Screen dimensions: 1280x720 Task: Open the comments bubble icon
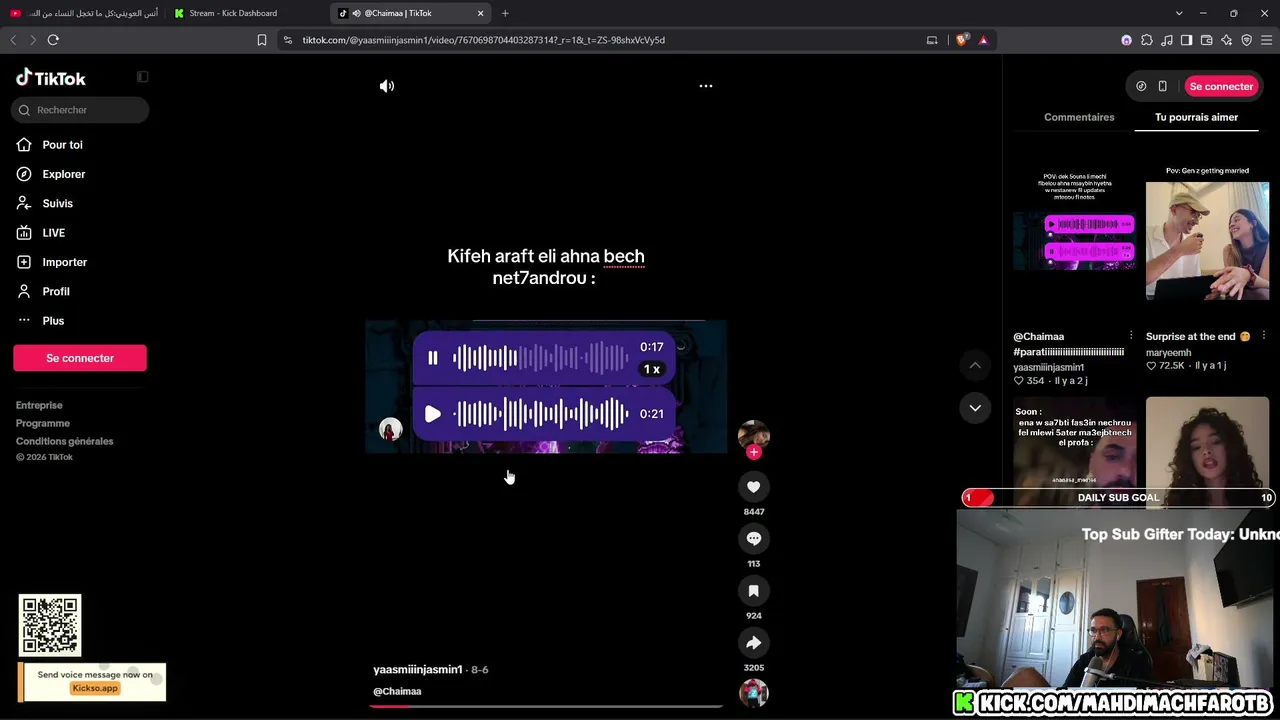coord(754,539)
